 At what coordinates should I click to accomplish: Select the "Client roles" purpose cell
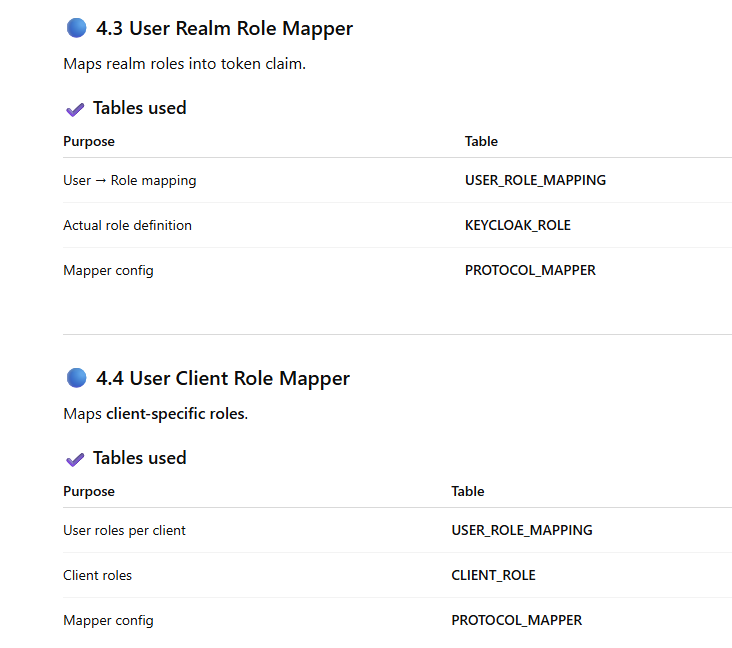tap(97, 575)
